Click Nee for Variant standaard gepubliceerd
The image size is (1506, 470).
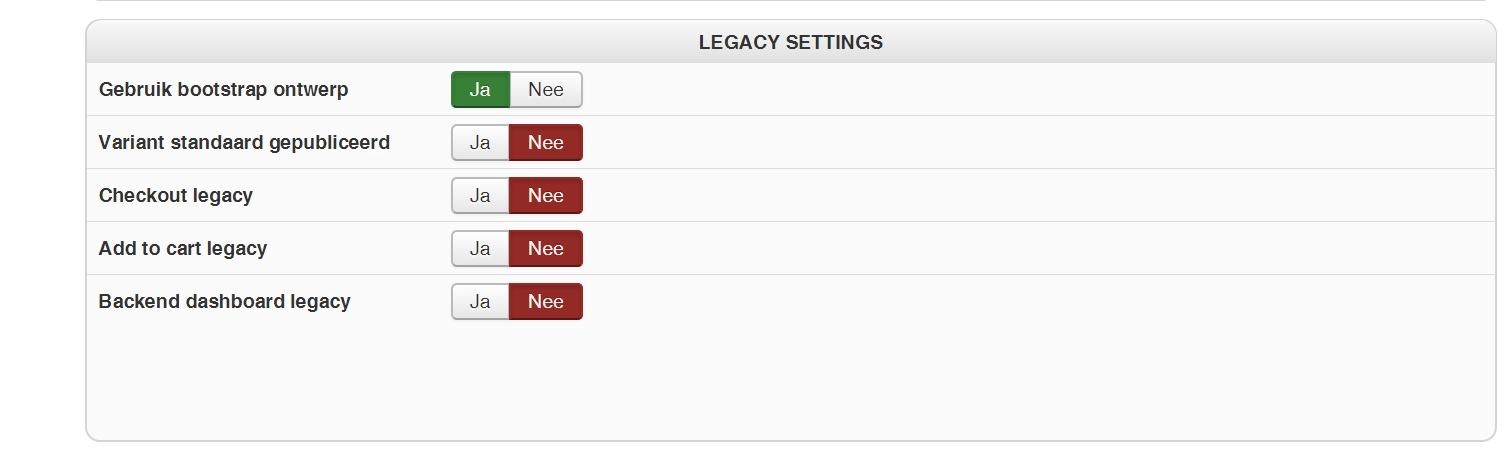(x=546, y=142)
